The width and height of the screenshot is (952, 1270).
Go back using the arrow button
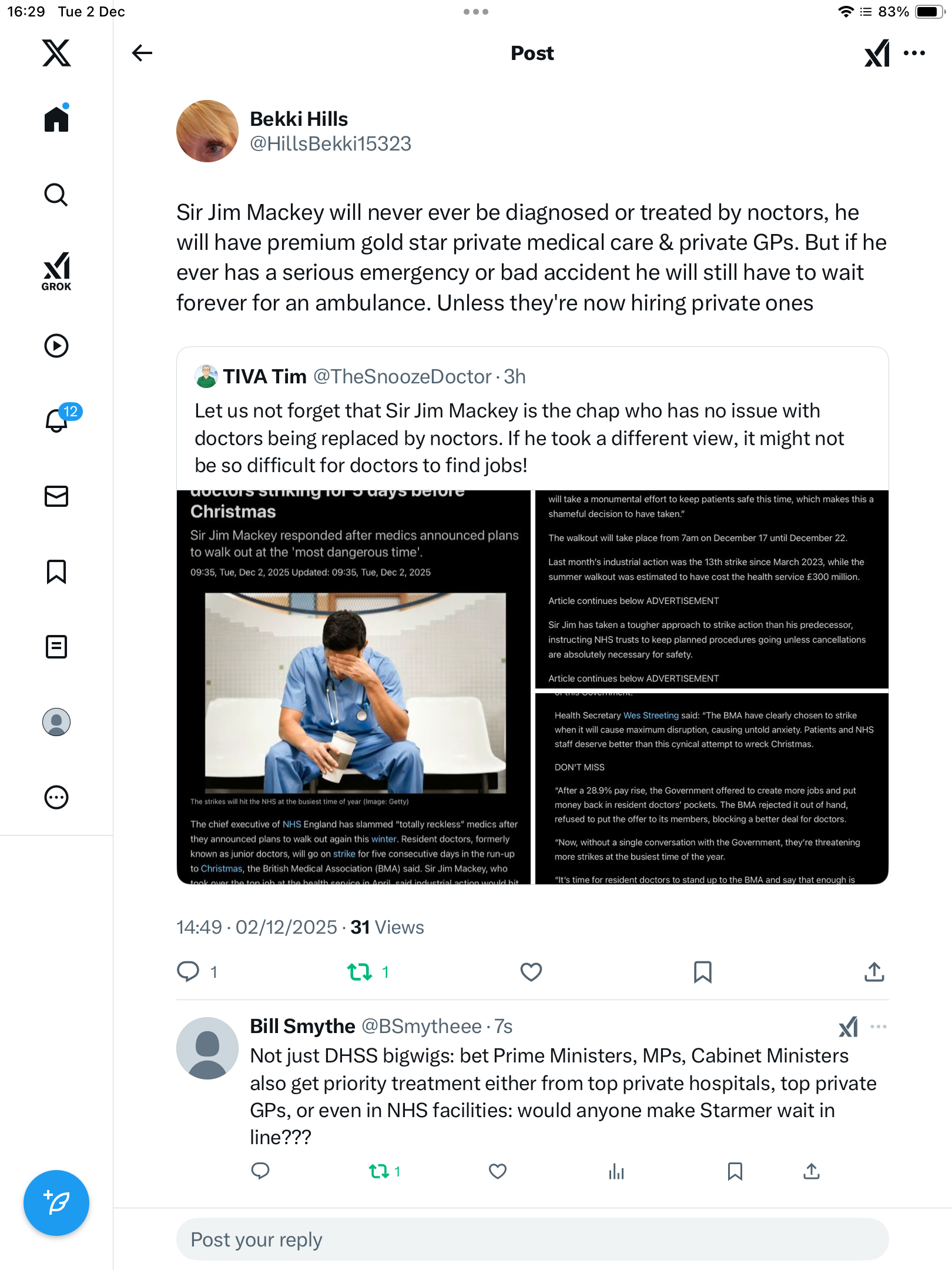pos(142,53)
